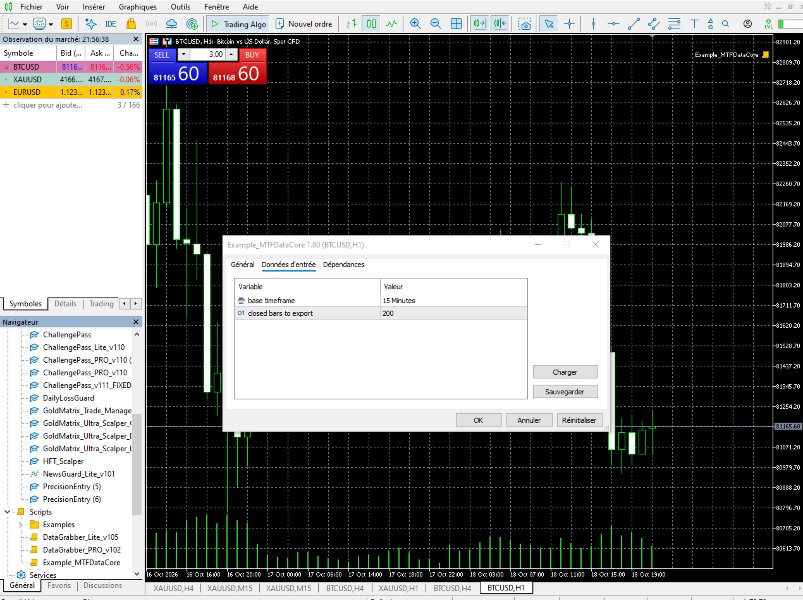Click the closed bars to export value 200
Screen dimensions: 803x600
tap(454, 313)
